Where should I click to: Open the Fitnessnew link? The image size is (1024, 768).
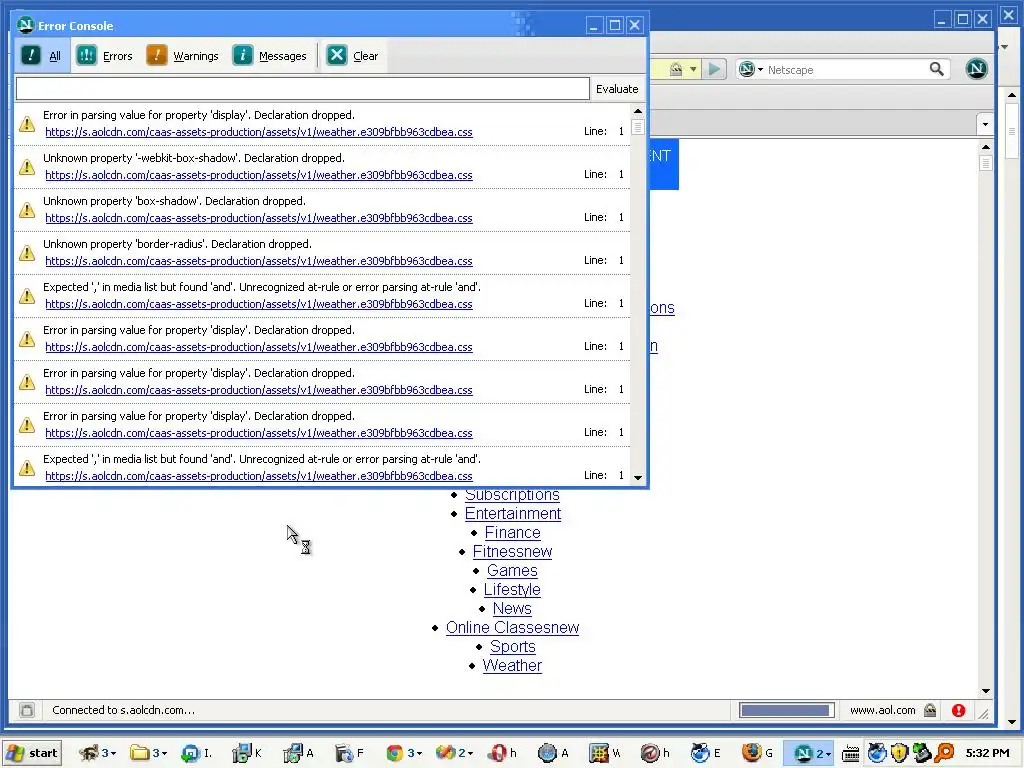pyautogui.click(x=513, y=552)
